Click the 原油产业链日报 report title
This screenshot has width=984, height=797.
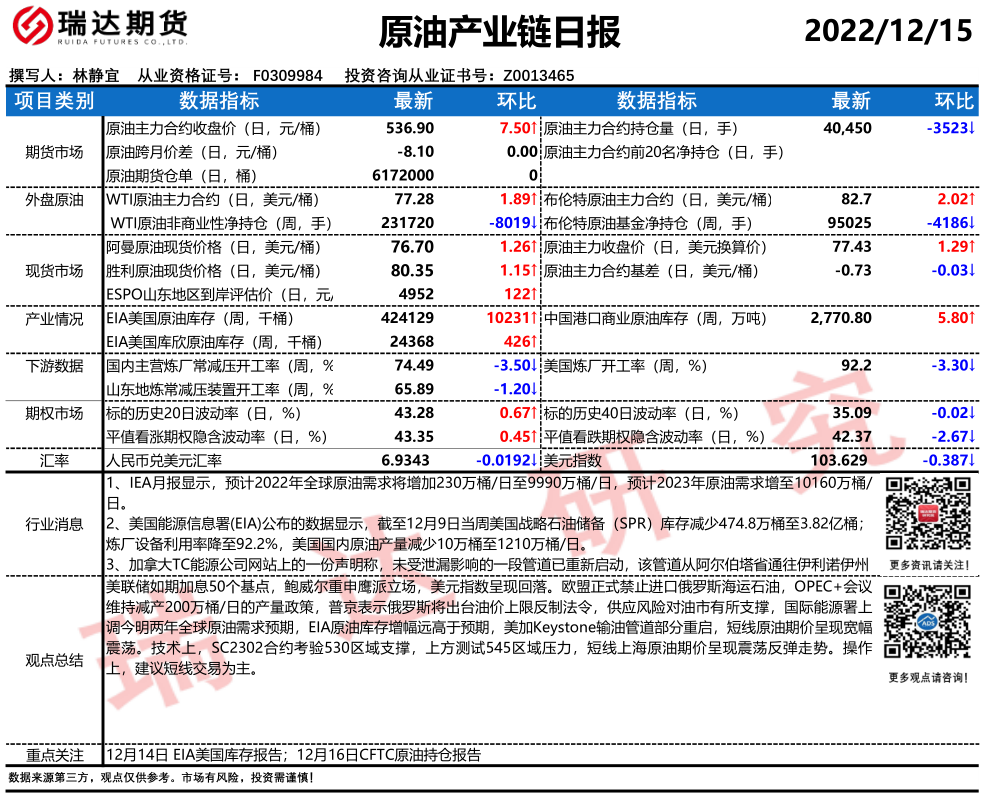pyautogui.click(x=500, y=32)
